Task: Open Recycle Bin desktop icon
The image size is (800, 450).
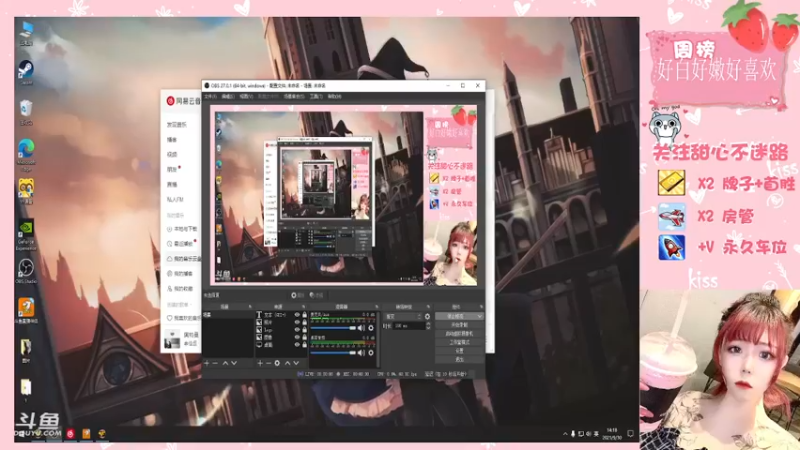Action: coord(26,113)
